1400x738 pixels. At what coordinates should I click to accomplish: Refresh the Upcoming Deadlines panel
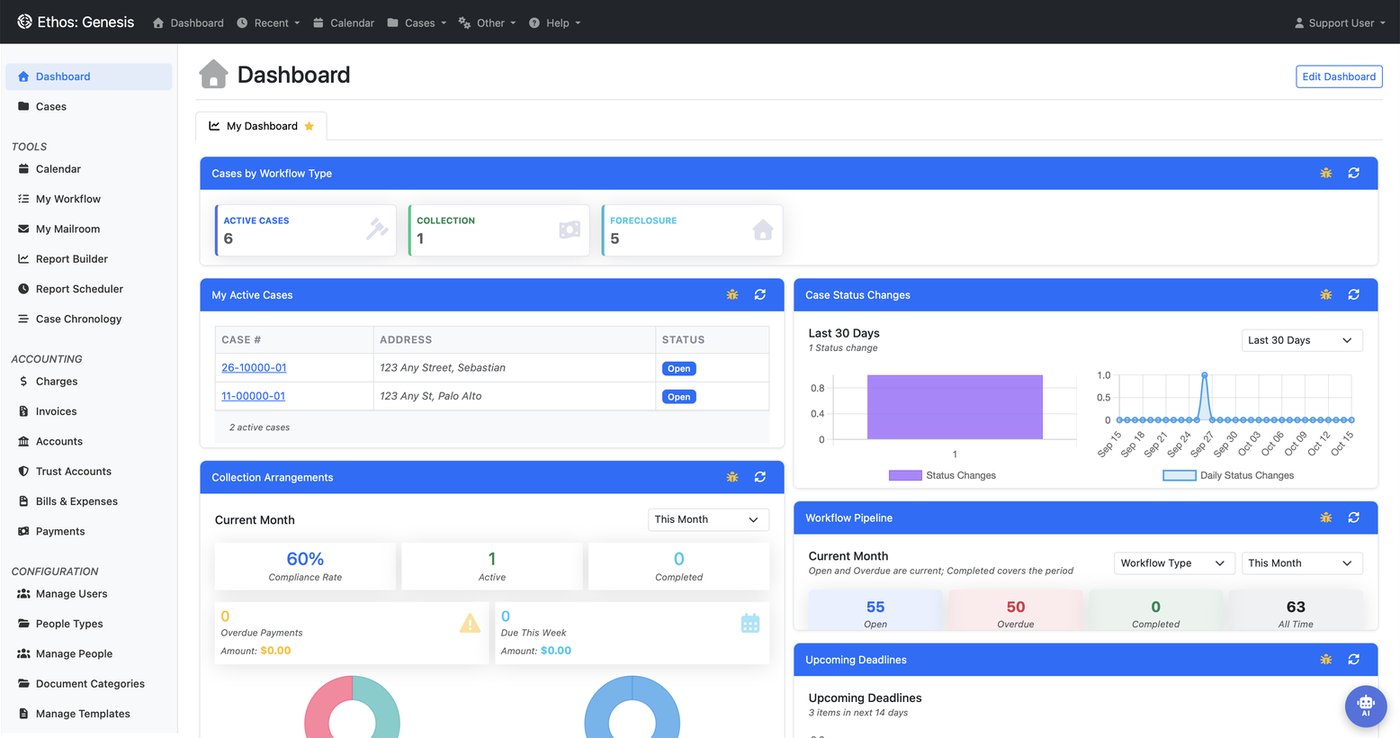pyautogui.click(x=1354, y=660)
